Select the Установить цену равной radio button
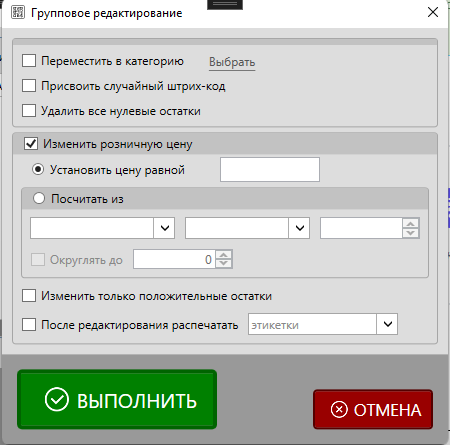This screenshot has height=445, width=450. [x=38, y=169]
